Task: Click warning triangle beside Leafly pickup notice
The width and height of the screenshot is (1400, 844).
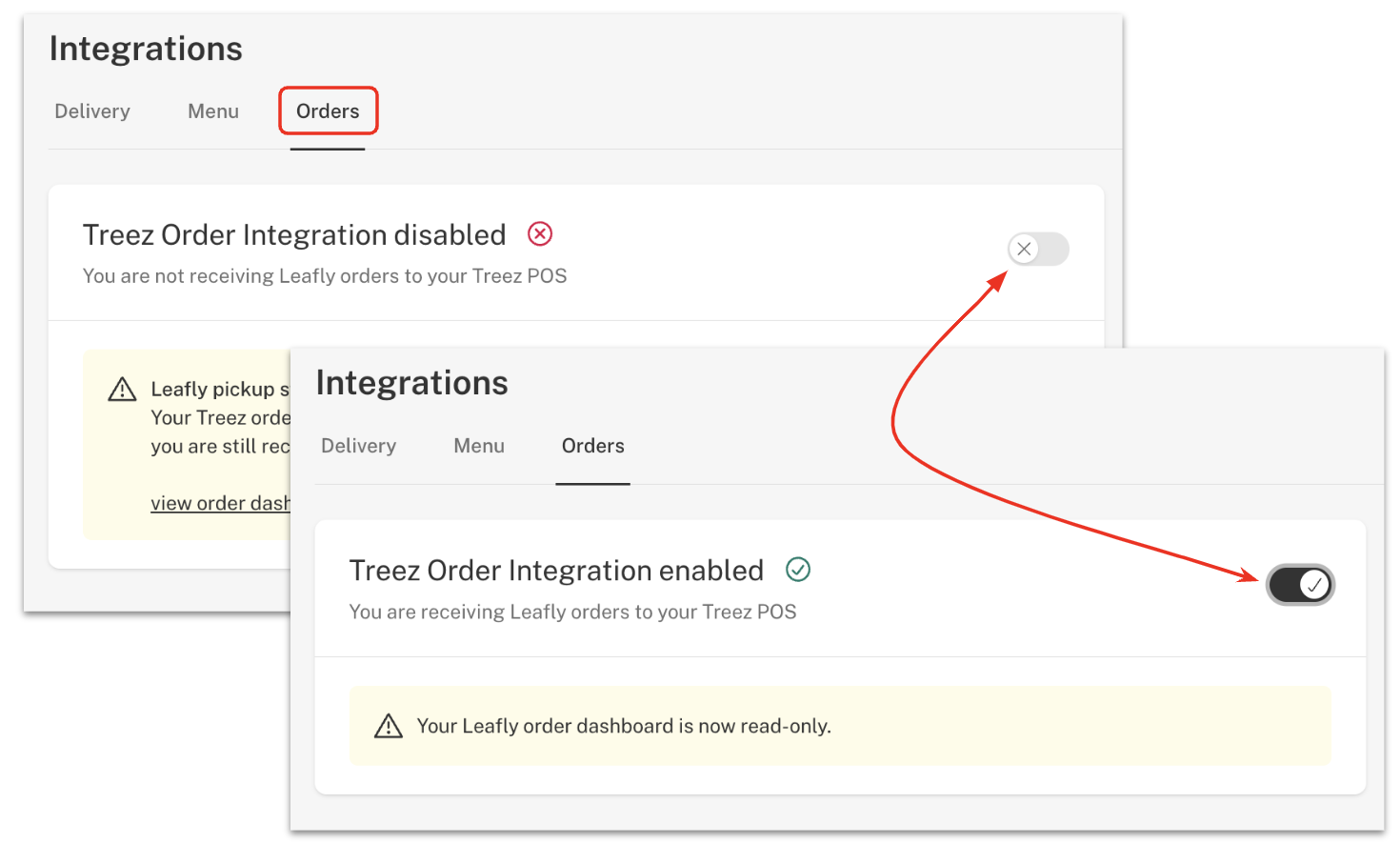Action: click(122, 390)
